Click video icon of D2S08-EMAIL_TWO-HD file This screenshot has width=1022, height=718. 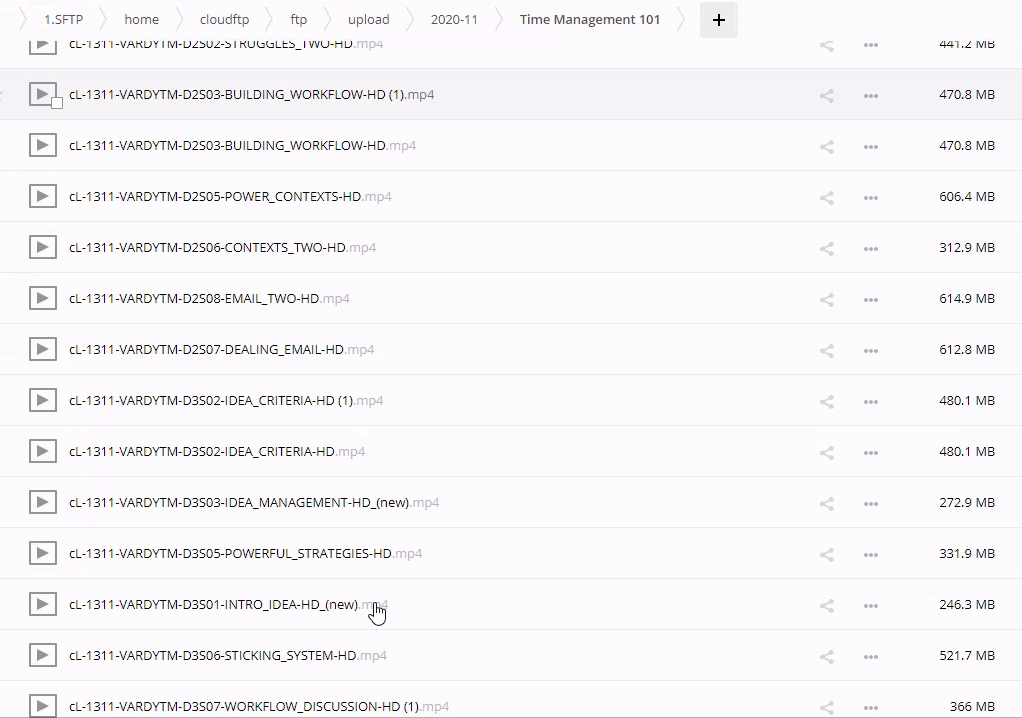click(x=42, y=298)
